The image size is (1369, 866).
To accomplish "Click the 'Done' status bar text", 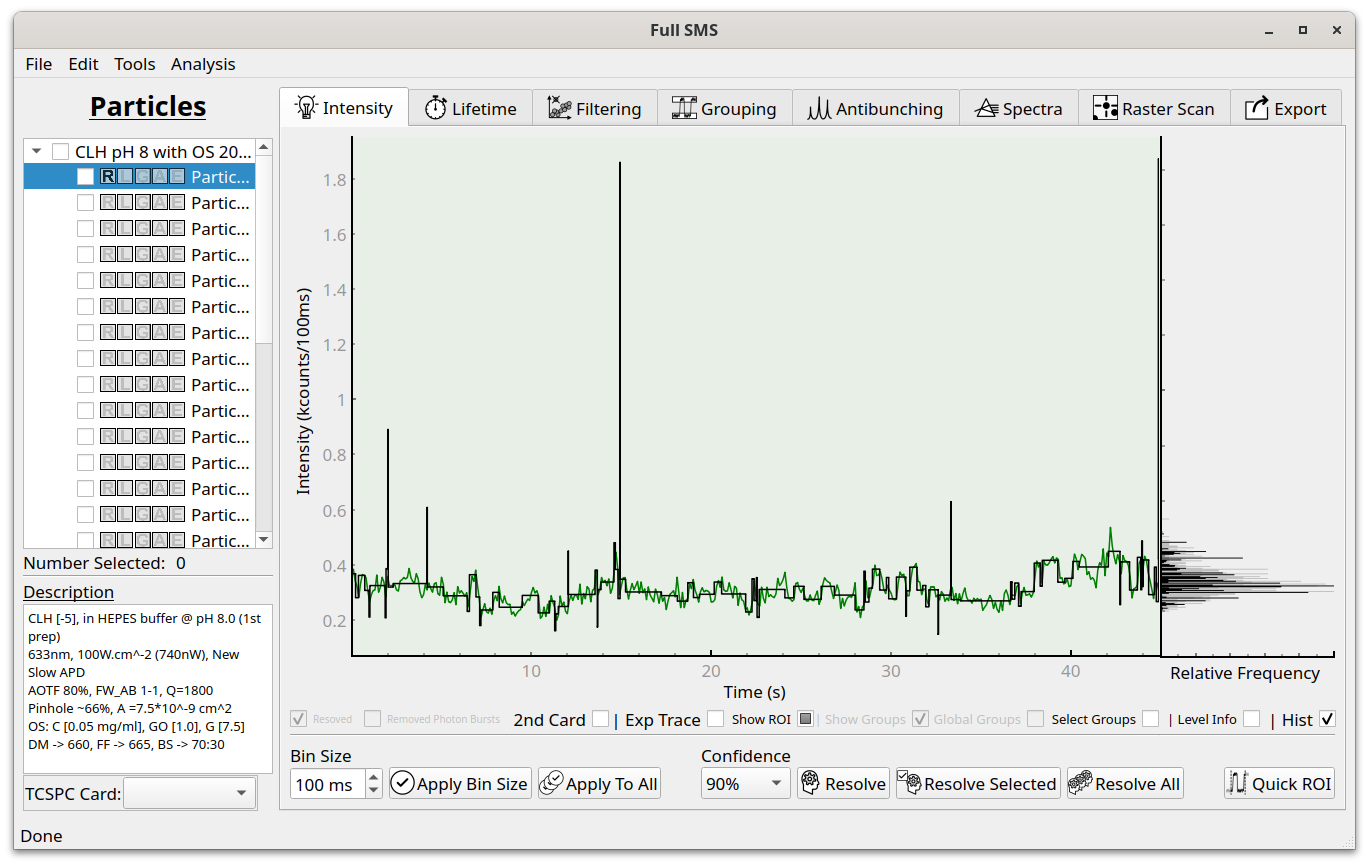I will pos(41,836).
